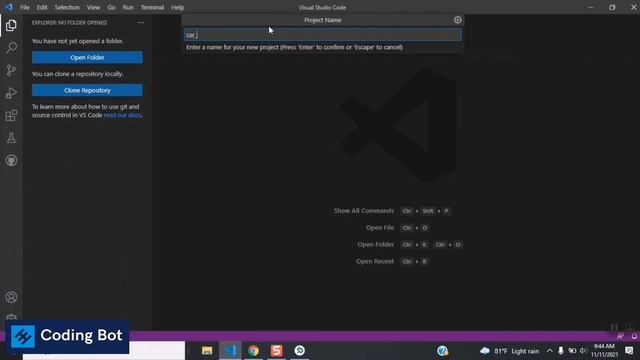Click the Clone Repository button

87,90
